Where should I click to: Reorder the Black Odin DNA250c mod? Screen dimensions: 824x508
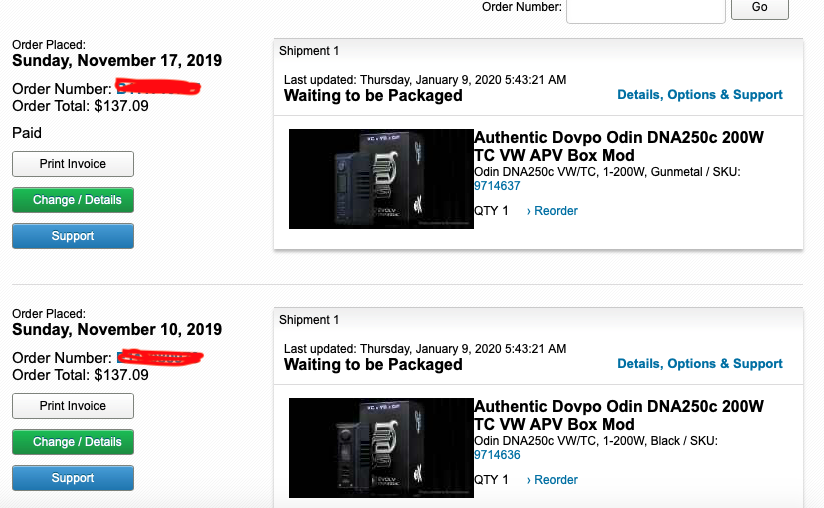coord(552,480)
